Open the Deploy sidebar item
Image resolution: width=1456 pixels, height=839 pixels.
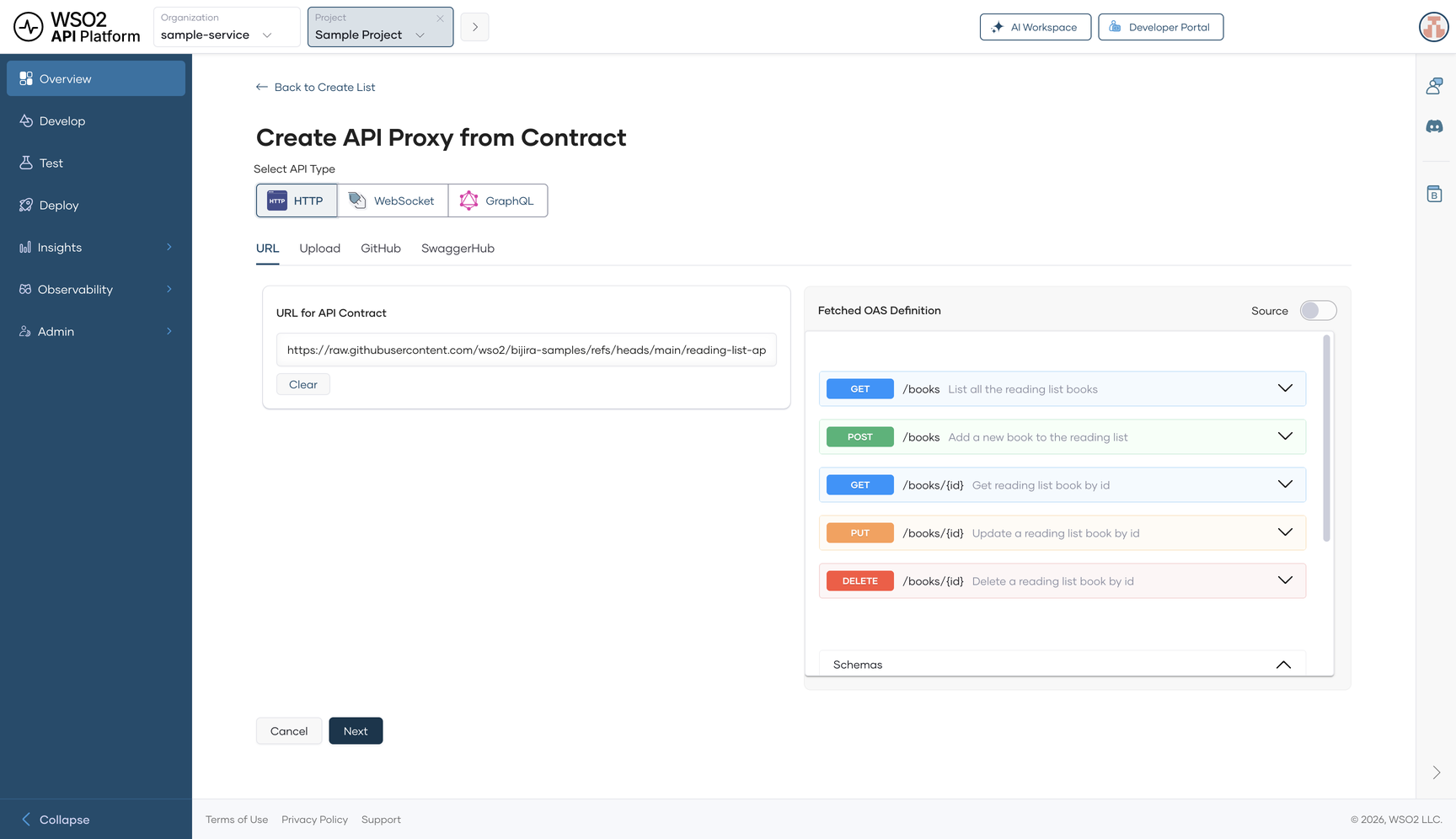(96, 205)
